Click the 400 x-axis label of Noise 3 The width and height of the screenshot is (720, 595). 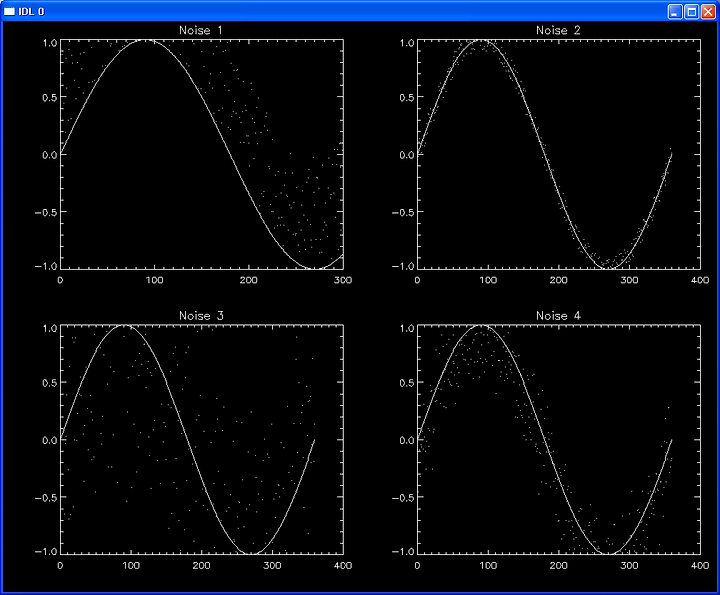(x=343, y=566)
